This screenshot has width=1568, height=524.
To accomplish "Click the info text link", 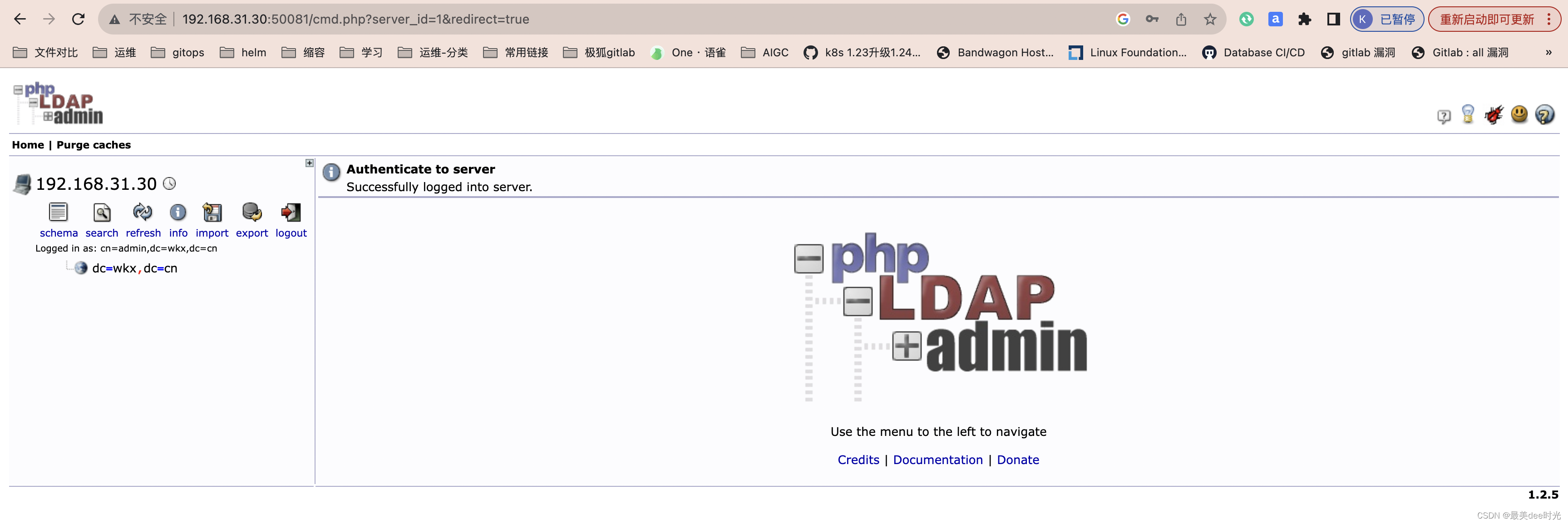I will tap(178, 233).
